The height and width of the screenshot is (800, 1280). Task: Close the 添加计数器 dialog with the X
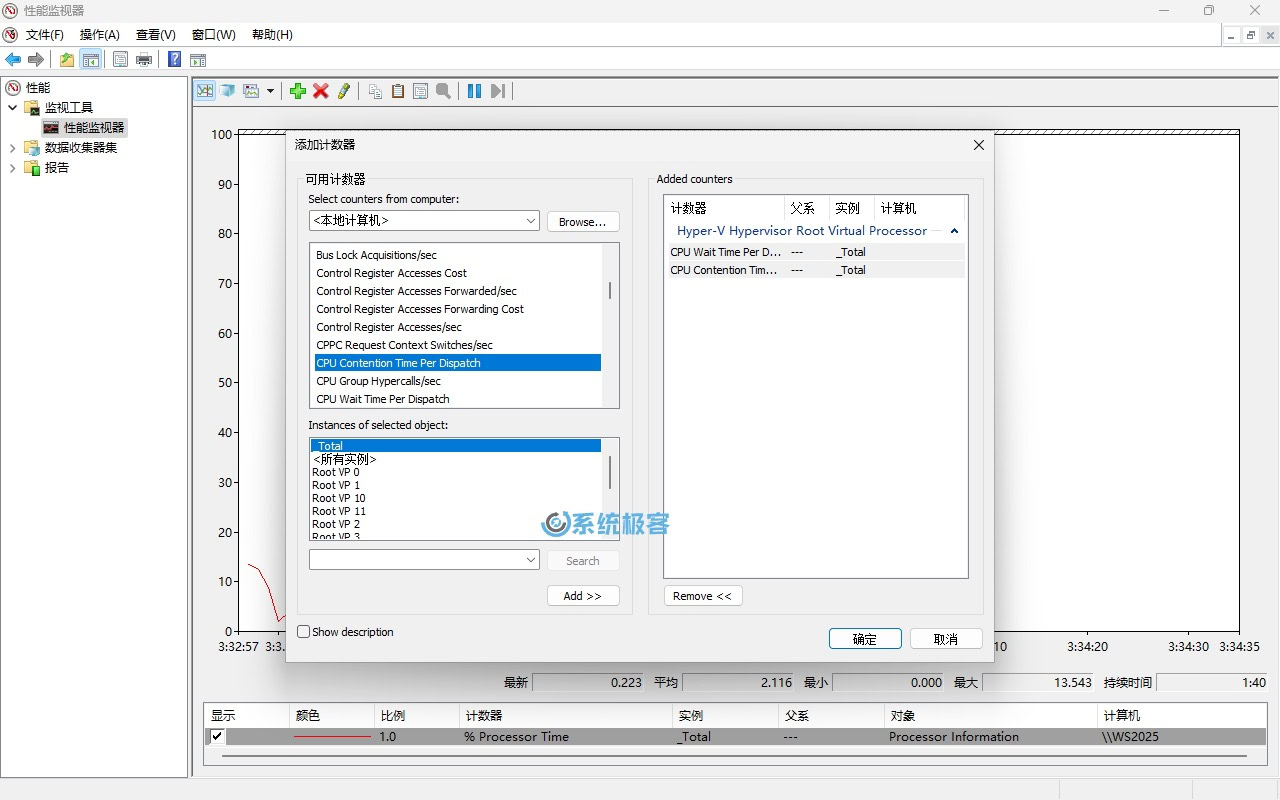point(979,145)
